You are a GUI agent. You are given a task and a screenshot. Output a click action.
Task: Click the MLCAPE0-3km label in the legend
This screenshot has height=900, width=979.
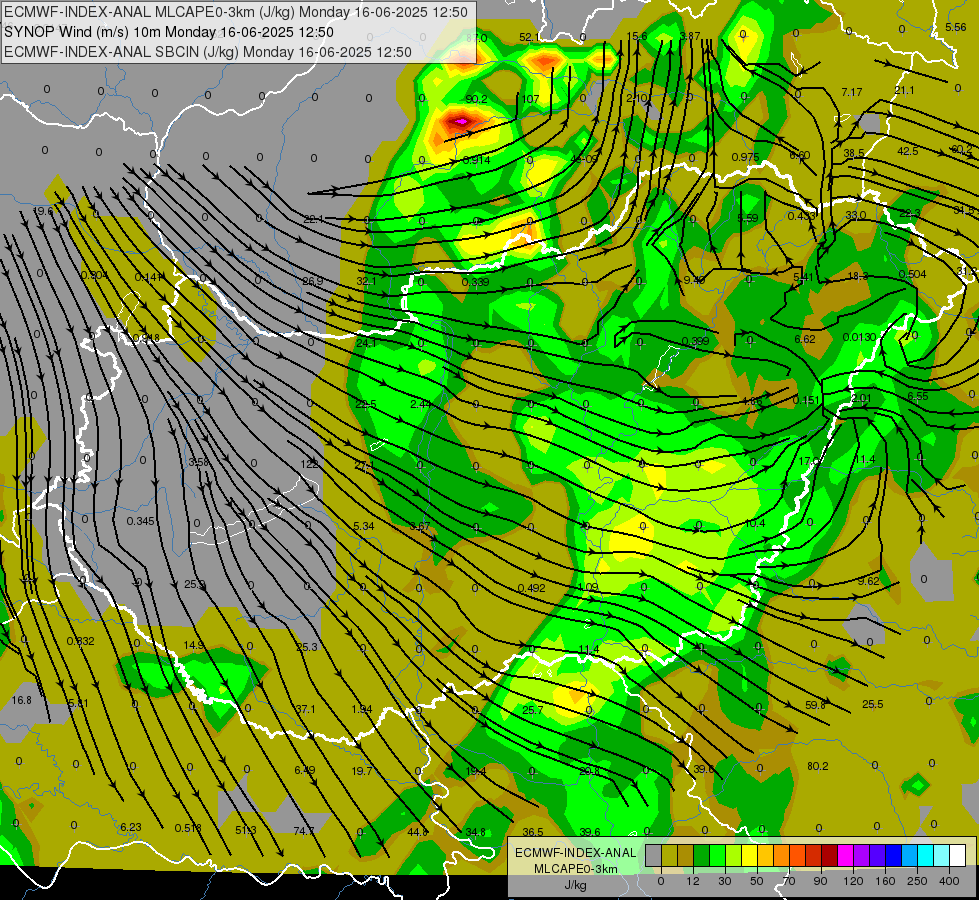coord(576,869)
